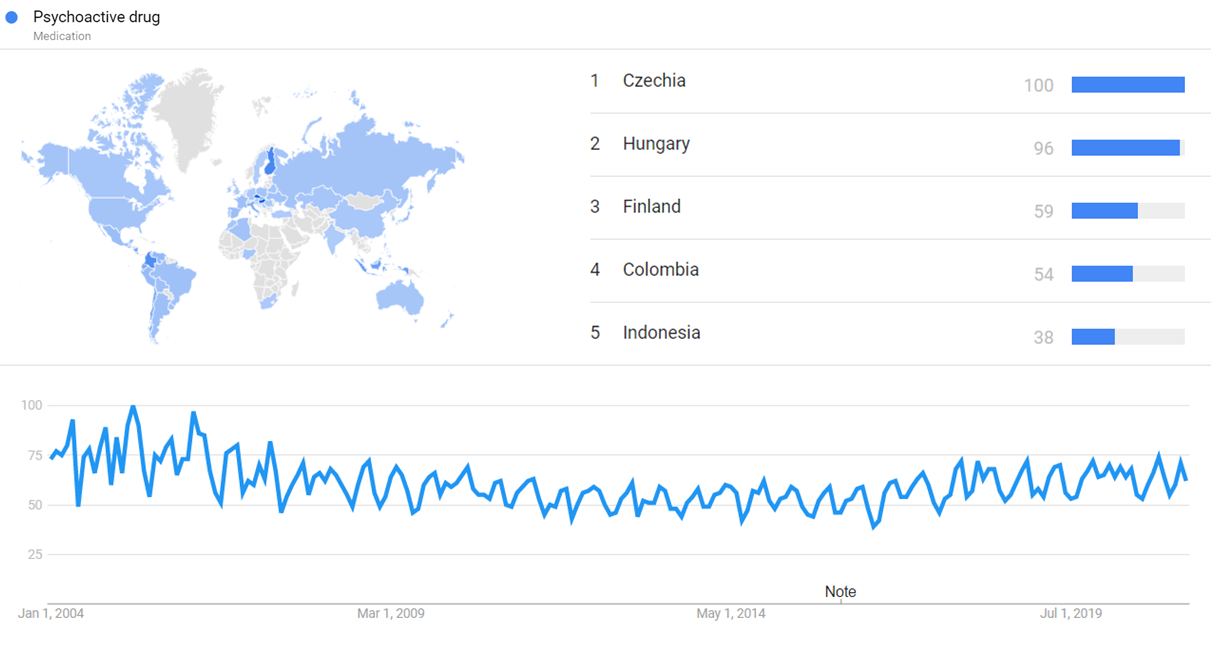Image resolution: width=1211 pixels, height=646 pixels.
Task: Choose Colombia from the ranked list
Action: (x=660, y=270)
